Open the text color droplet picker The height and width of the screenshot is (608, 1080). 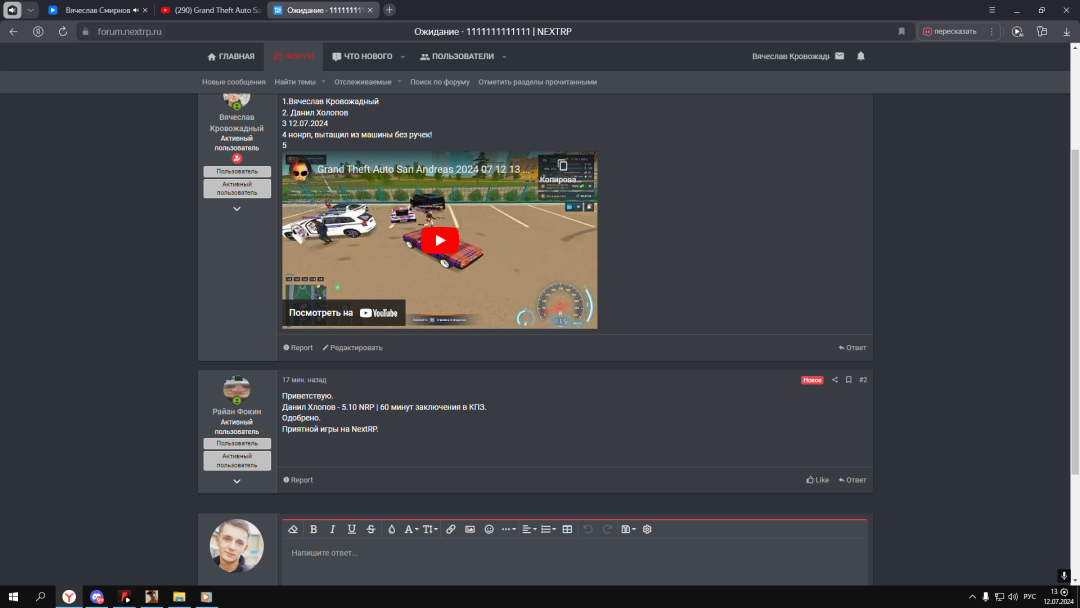(391, 530)
